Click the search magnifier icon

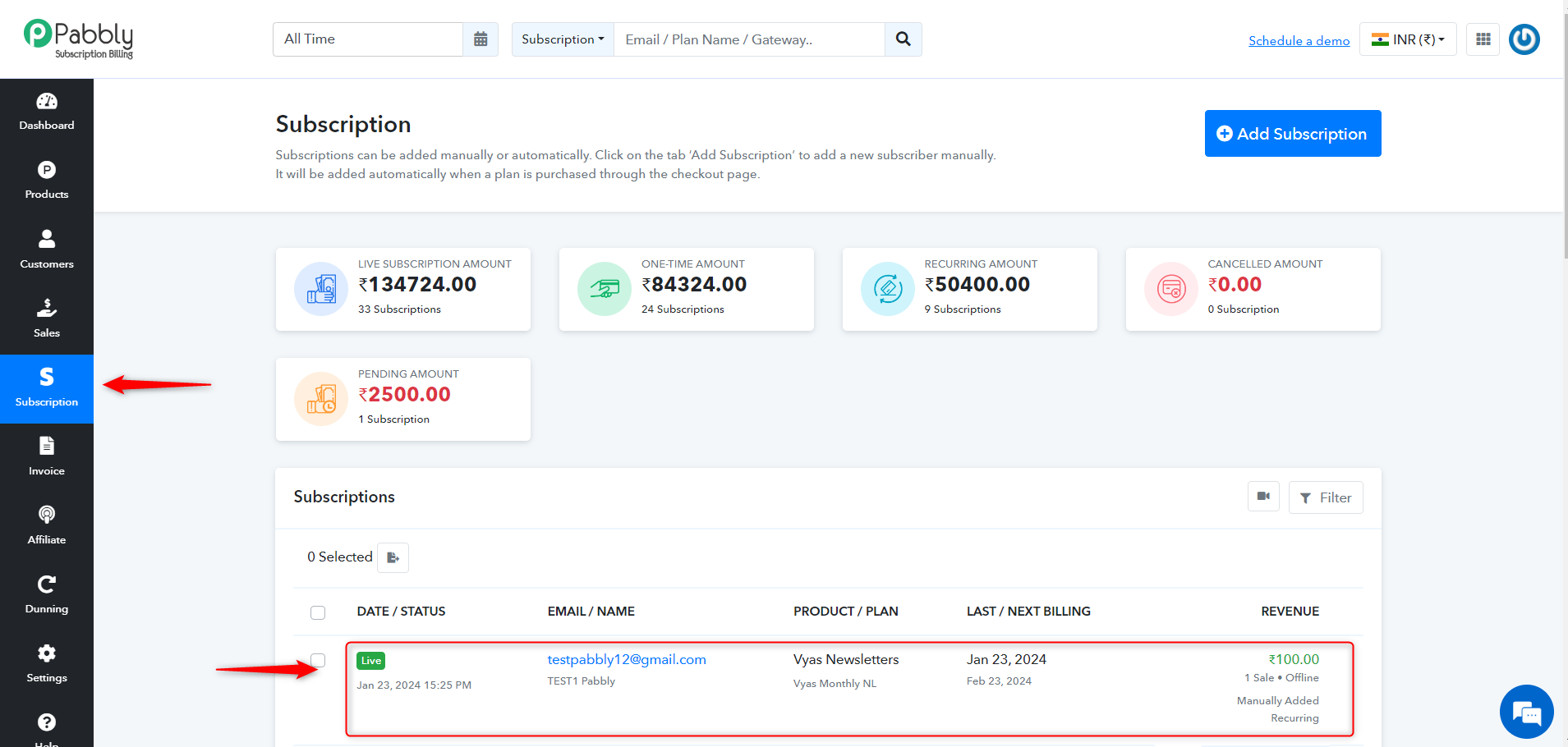coord(903,39)
